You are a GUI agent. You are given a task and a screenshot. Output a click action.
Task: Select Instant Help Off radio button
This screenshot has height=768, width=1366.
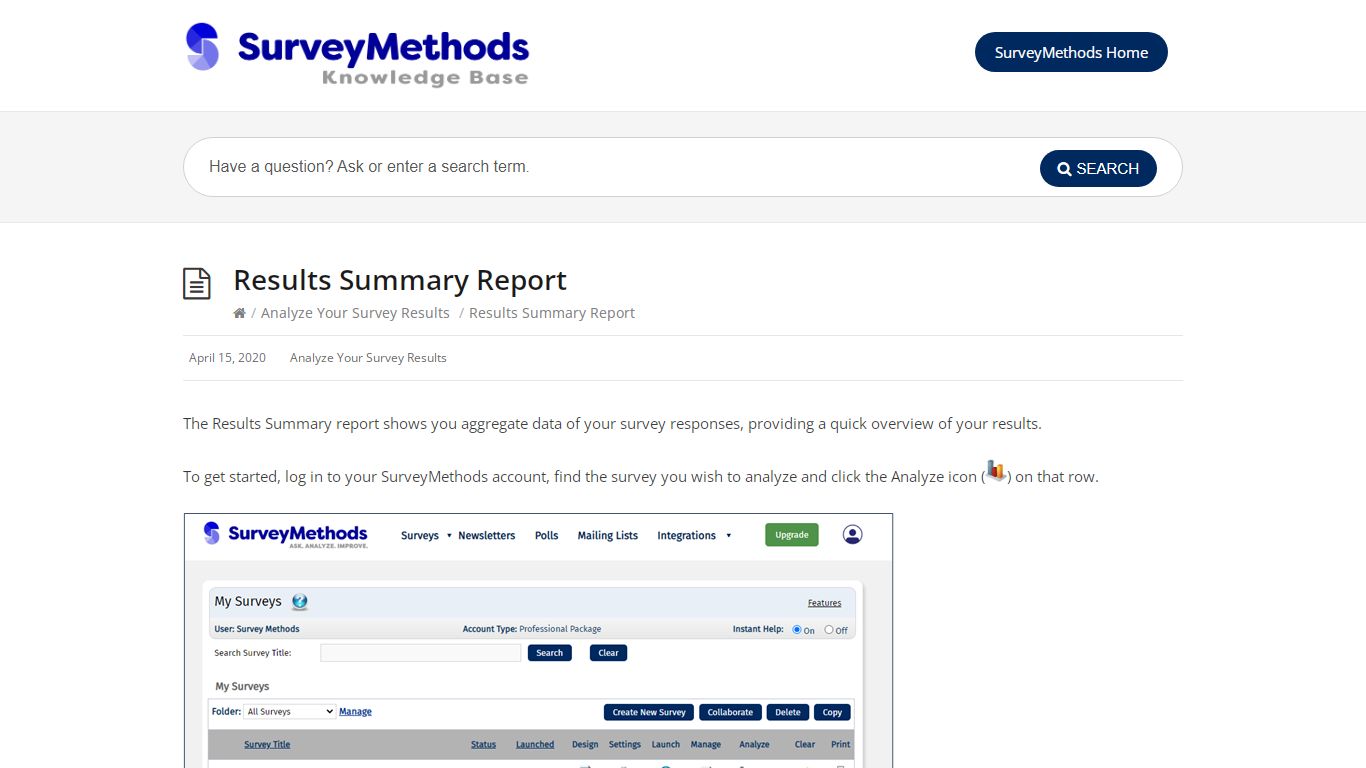[x=829, y=630]
